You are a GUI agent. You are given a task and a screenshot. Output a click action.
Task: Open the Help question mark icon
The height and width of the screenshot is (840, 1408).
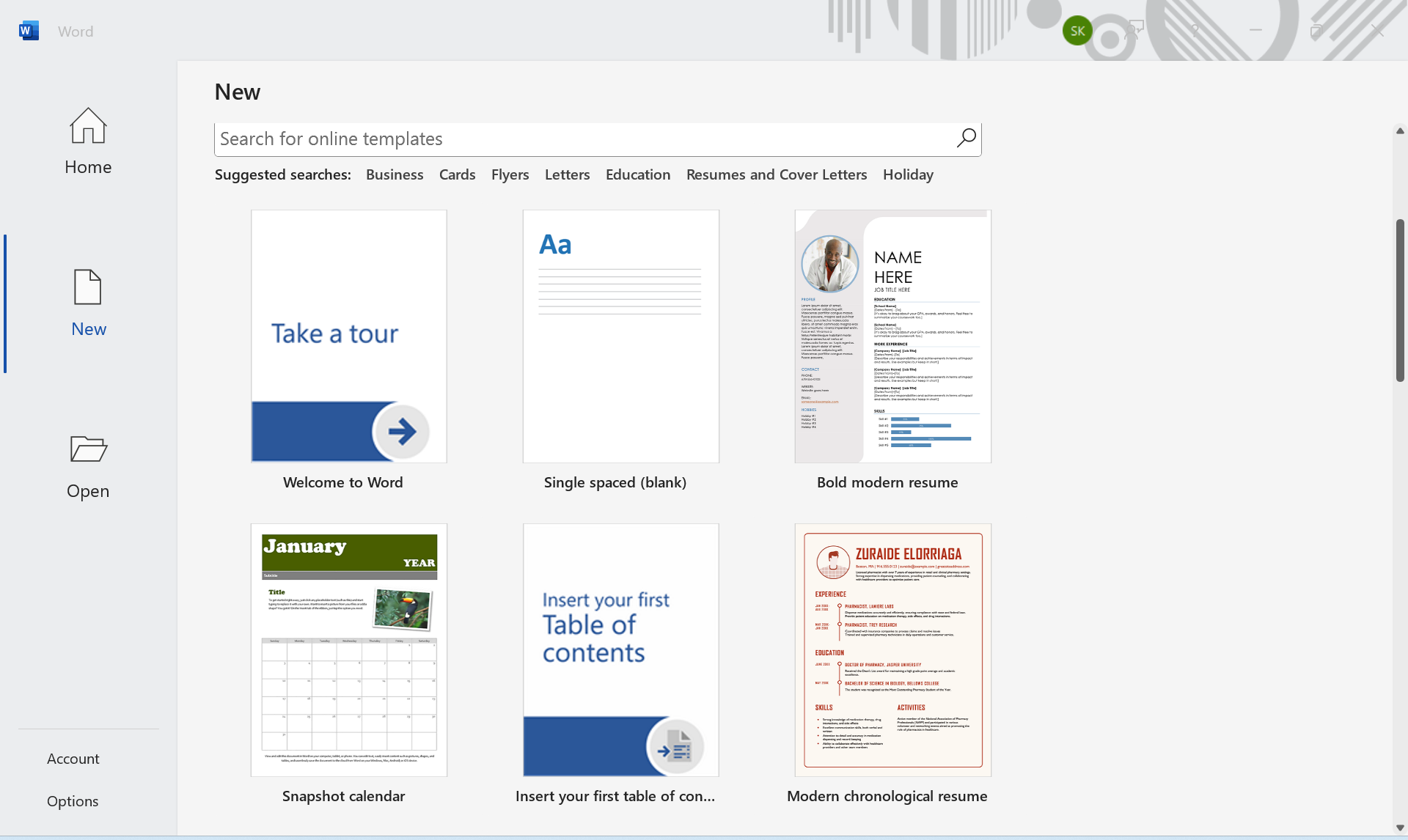coord(1195,31)
